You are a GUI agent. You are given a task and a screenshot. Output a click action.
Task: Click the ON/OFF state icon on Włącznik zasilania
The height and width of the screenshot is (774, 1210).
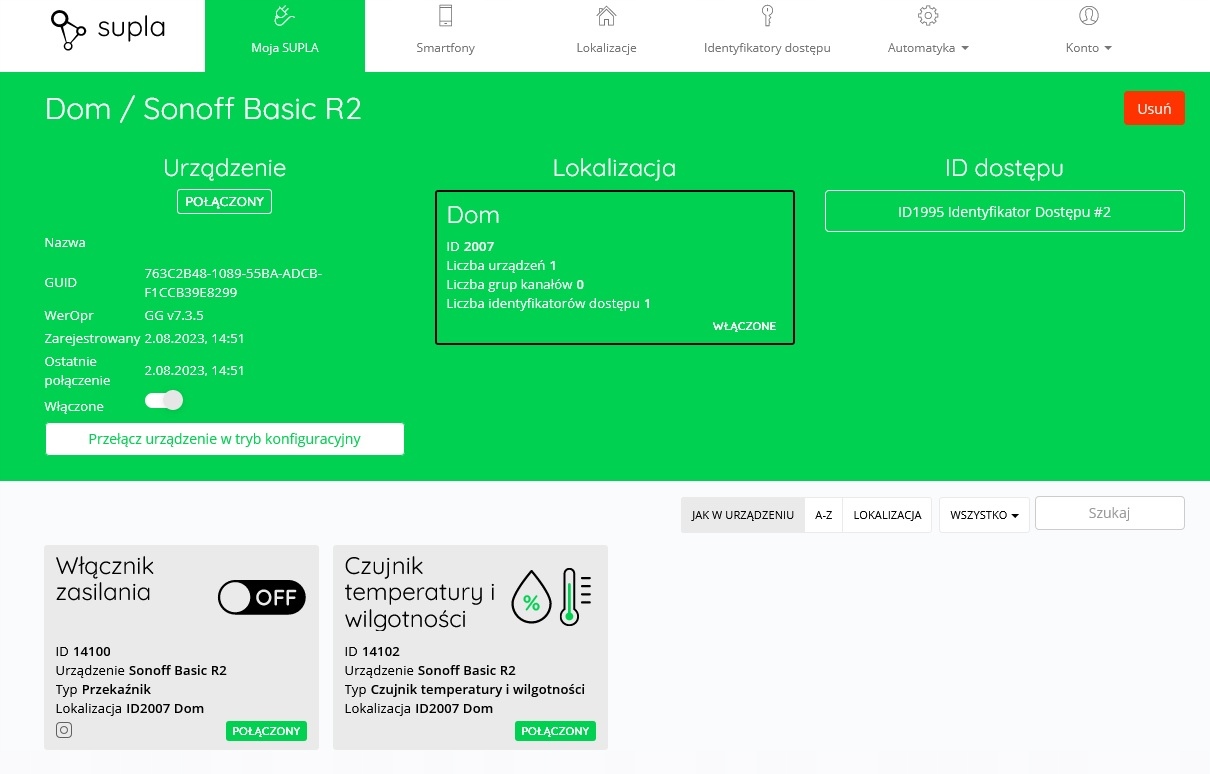coord(262,598)
